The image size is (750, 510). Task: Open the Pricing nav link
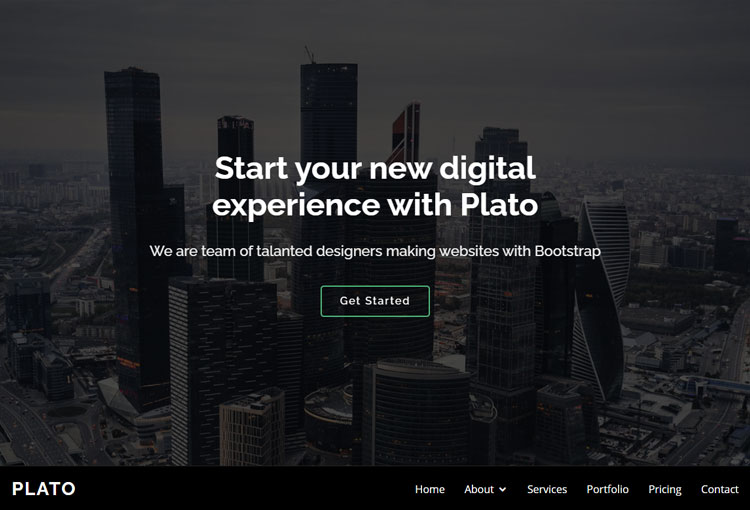pyautogui.click(x=664, y=489)
